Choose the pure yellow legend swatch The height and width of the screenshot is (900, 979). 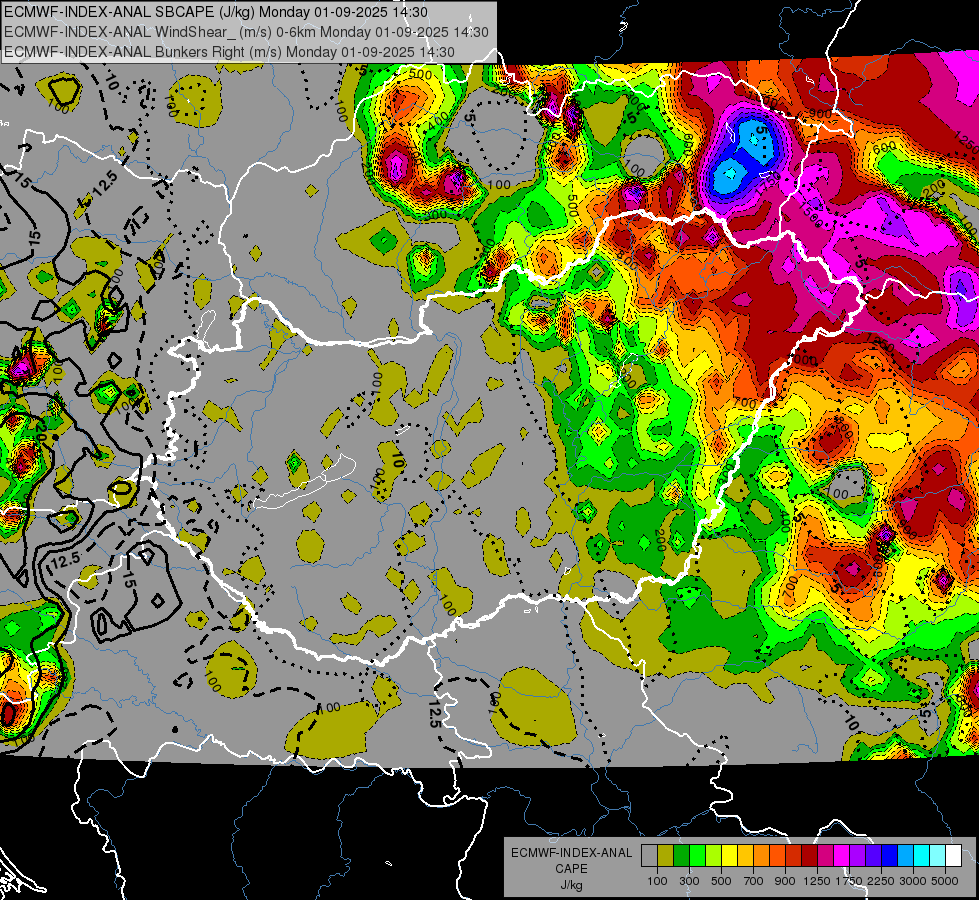[729, 856]
